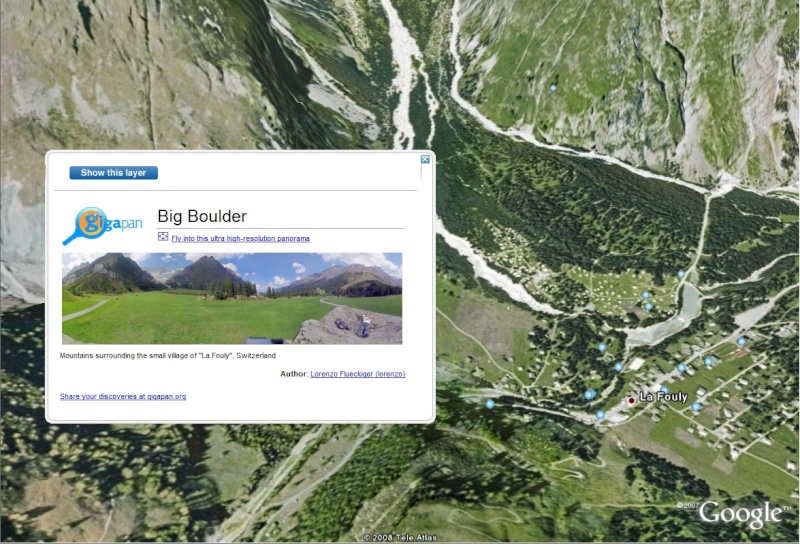Click the lone blue marker west of the village

[x=490, y=404]
